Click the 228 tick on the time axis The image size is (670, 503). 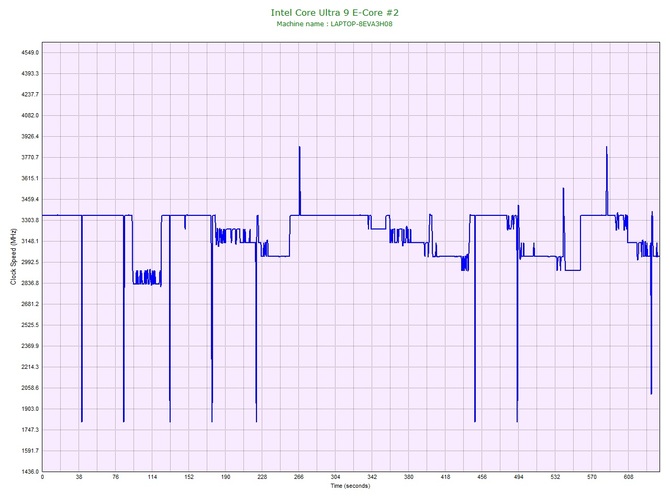(262, 477)
